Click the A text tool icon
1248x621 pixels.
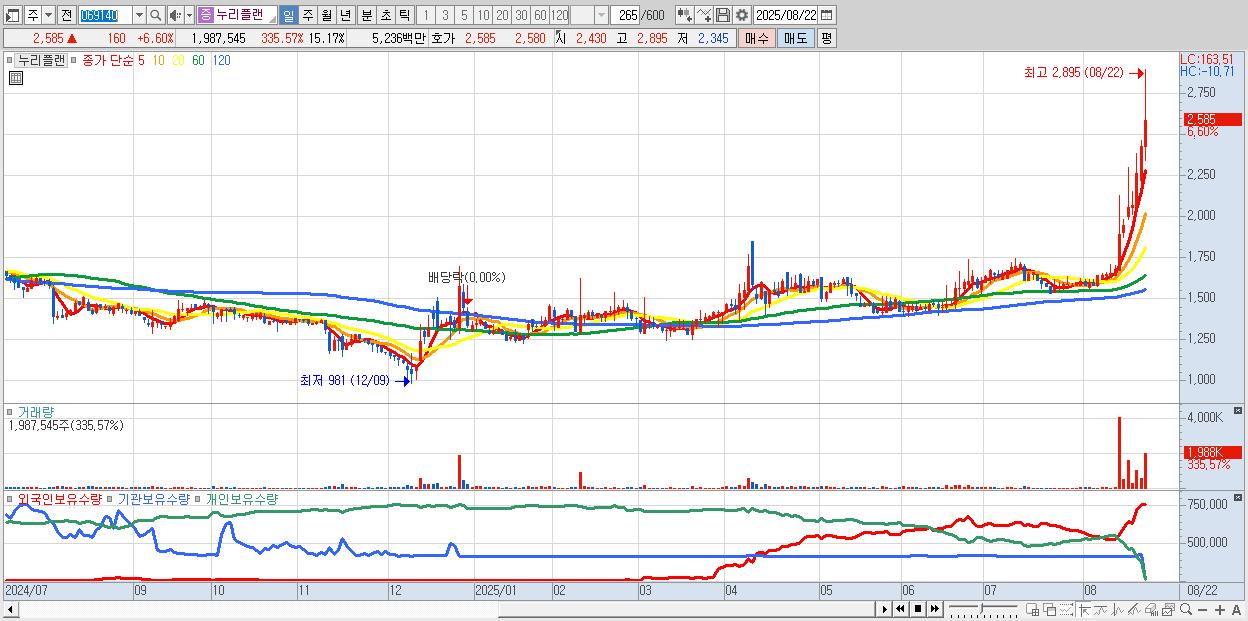1236,610
